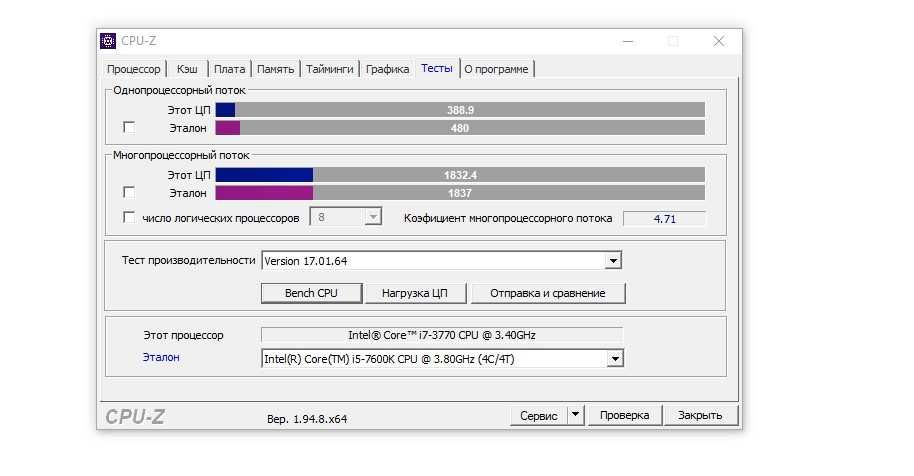Click the multi-thread Этот ЦП bar 1832.4
This screenshot has height=476, width=914.
(x=460, y=175)
